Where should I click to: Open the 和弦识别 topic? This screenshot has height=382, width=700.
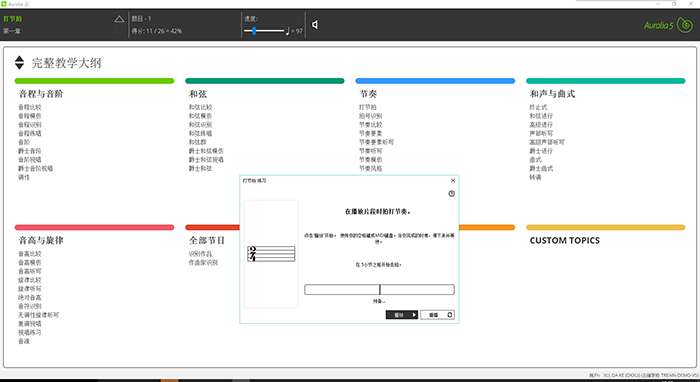(200, 125)
